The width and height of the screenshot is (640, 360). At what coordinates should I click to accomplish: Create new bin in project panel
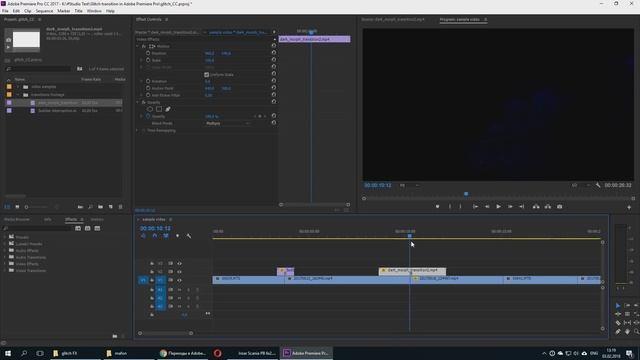tap(100, 207)
